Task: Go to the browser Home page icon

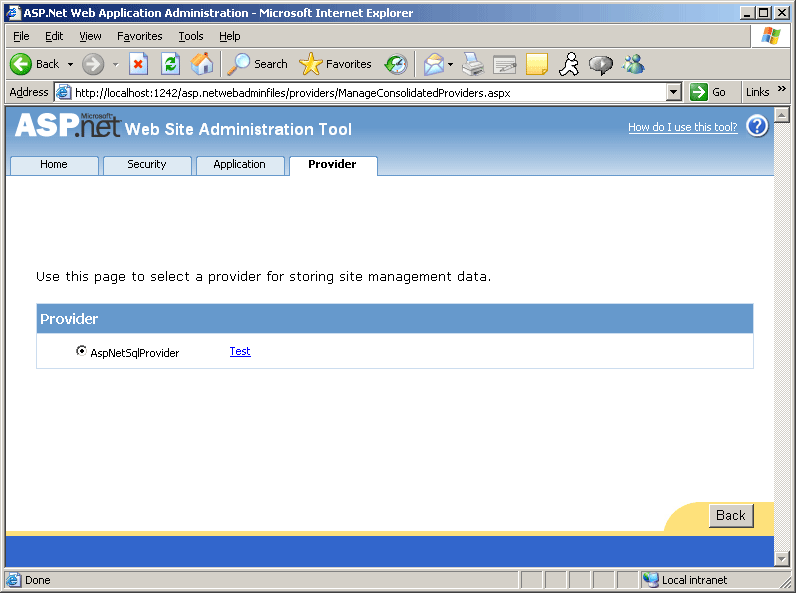Action: click(202, 64)
